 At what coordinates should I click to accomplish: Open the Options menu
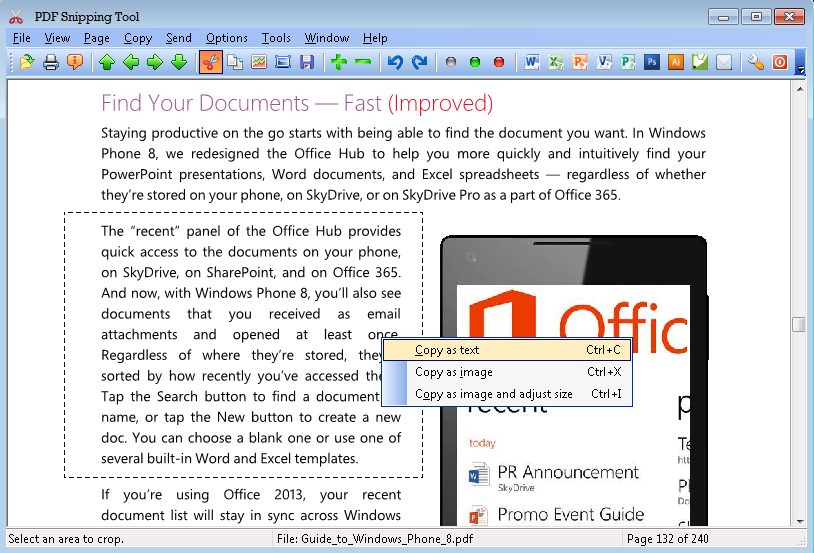pos(227,38)
